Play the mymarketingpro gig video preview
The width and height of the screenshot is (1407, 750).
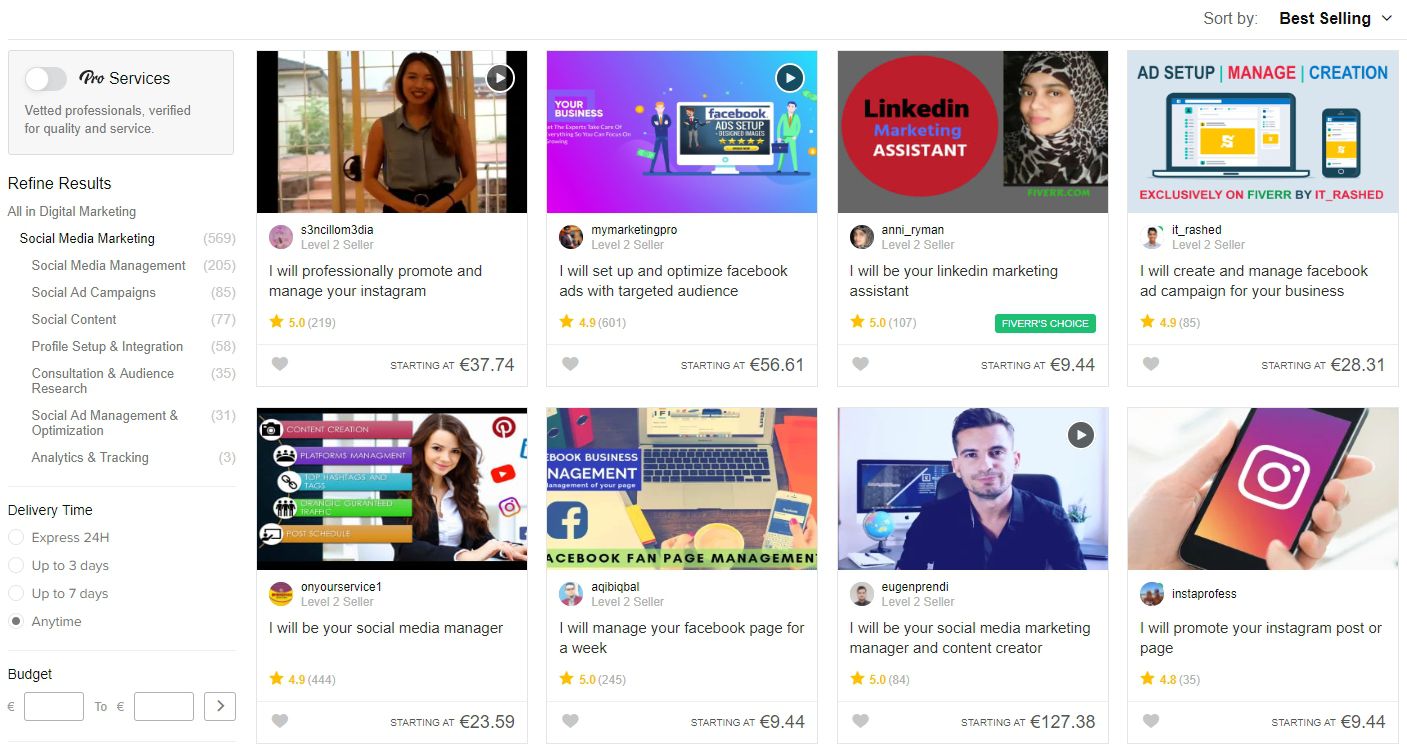pyautogui.click(x=790, y=78)
